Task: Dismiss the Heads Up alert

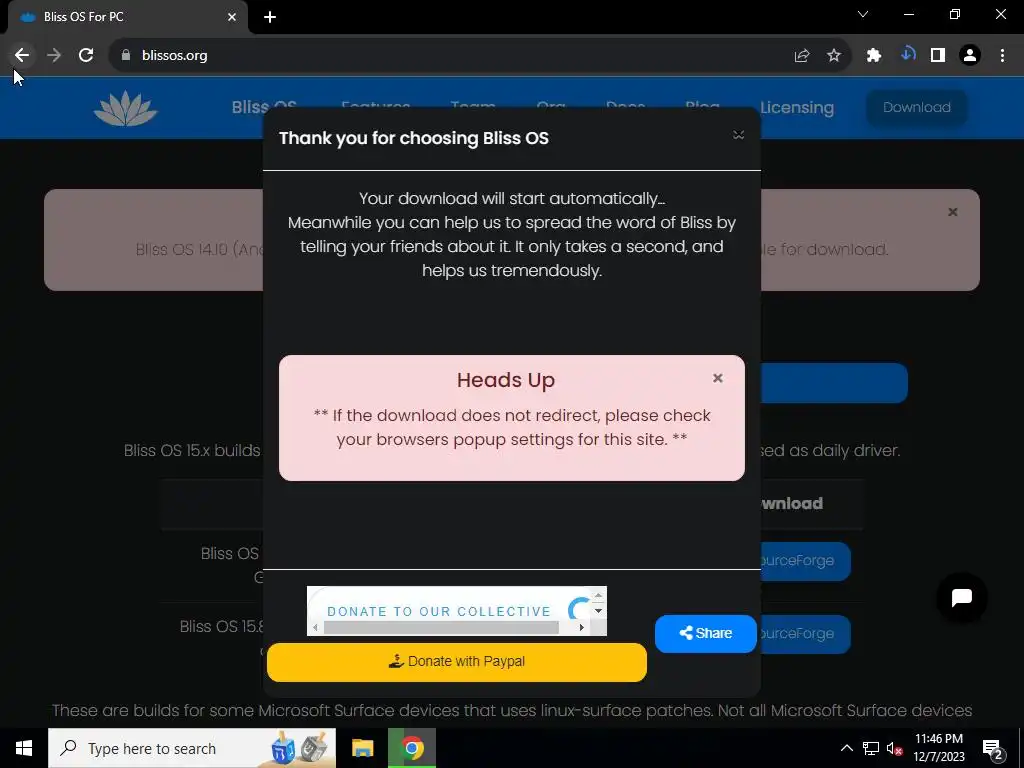Action: [718, 378]
